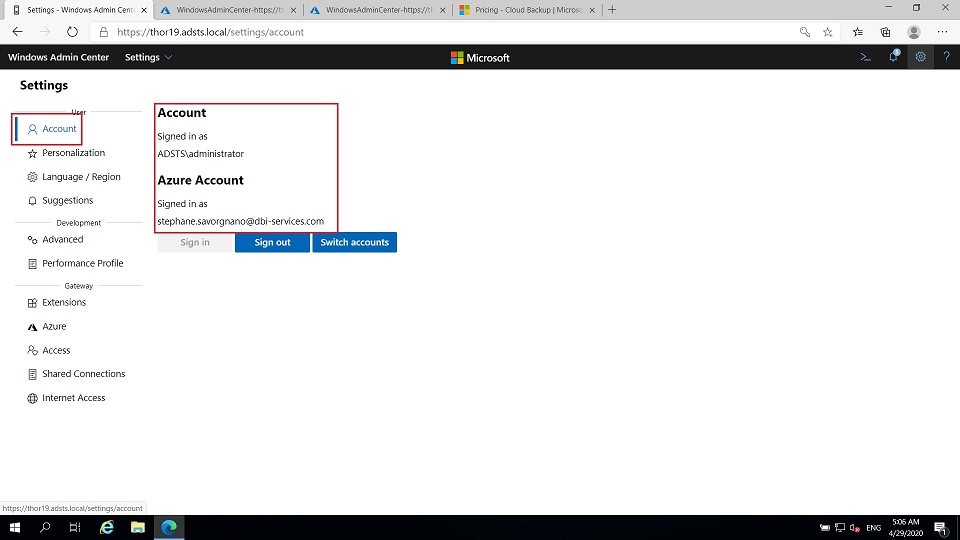Viewport: 960px width, 540px height.
Task: Click Windows Admin Center title link
Action: click(58, 57)
